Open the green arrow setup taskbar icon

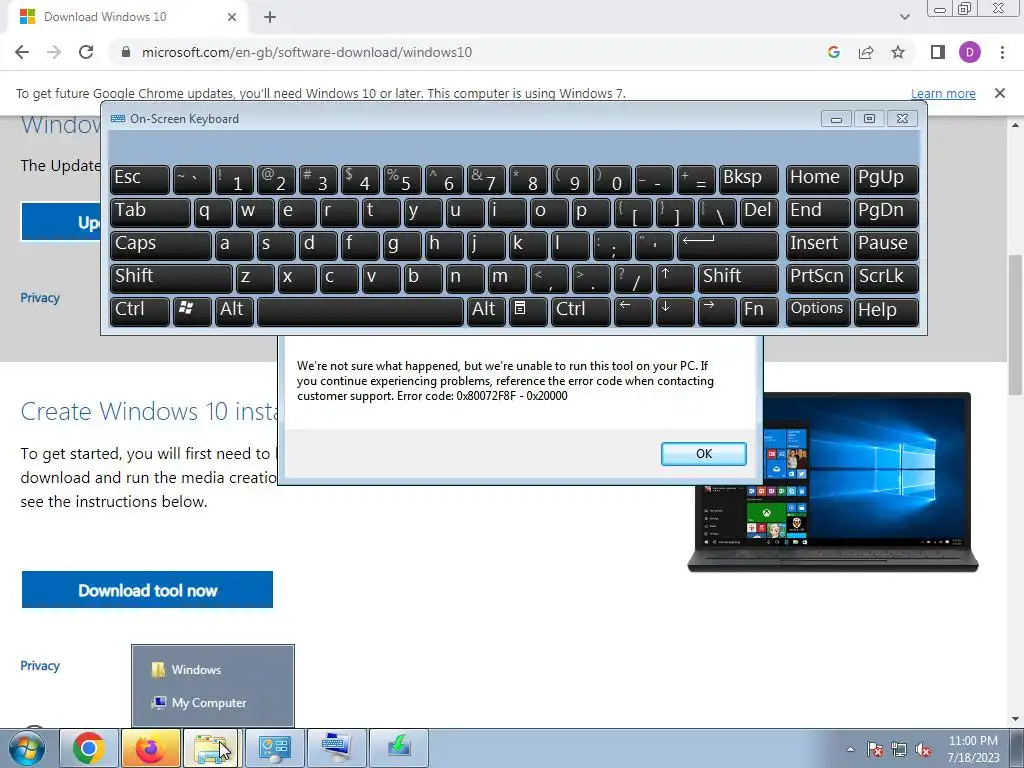398,748
